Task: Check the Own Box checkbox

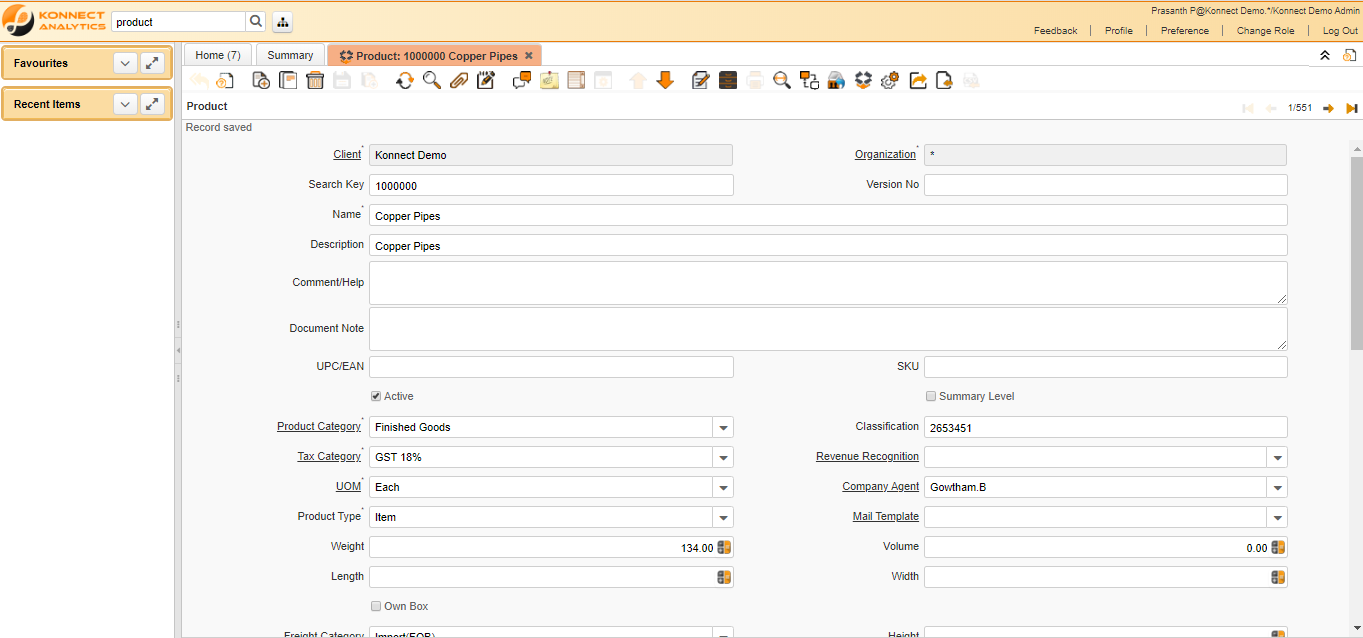Action: pos(376,606)
